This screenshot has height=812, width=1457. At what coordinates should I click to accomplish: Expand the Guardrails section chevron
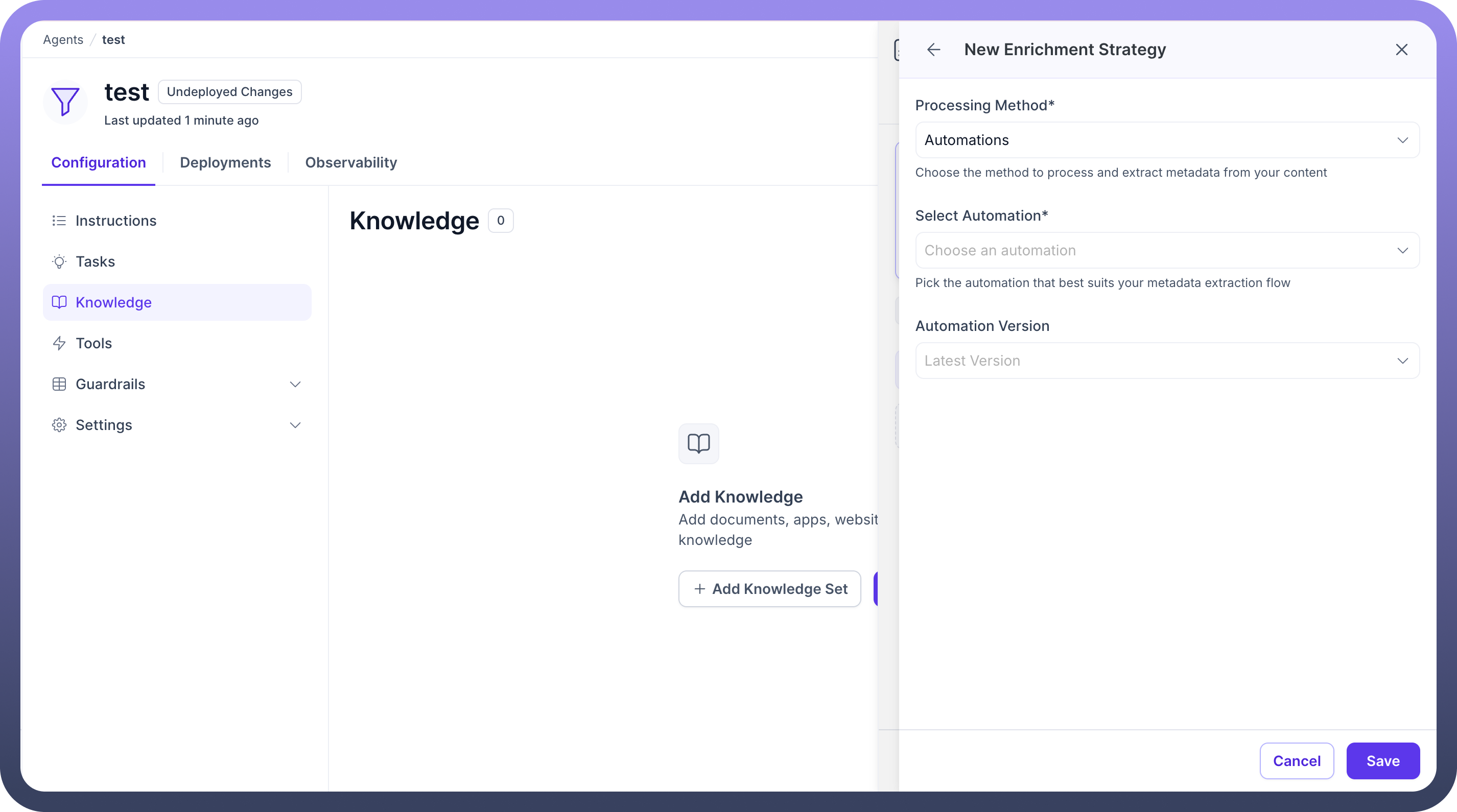point(295,384)
